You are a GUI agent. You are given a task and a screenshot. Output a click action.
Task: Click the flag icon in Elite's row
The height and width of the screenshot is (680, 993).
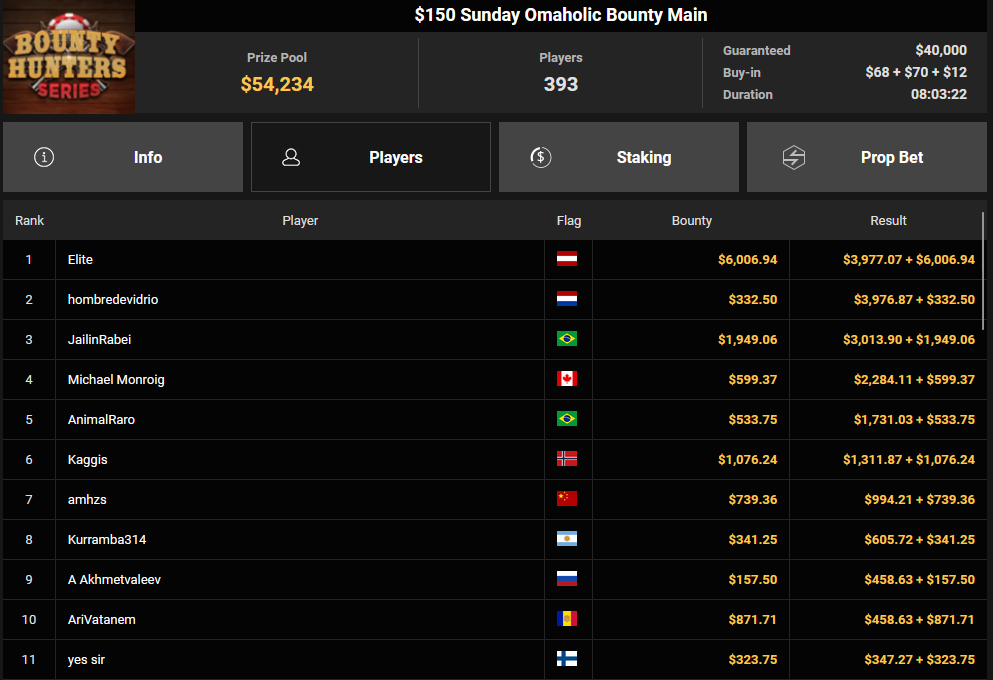[x=567, y=259]
